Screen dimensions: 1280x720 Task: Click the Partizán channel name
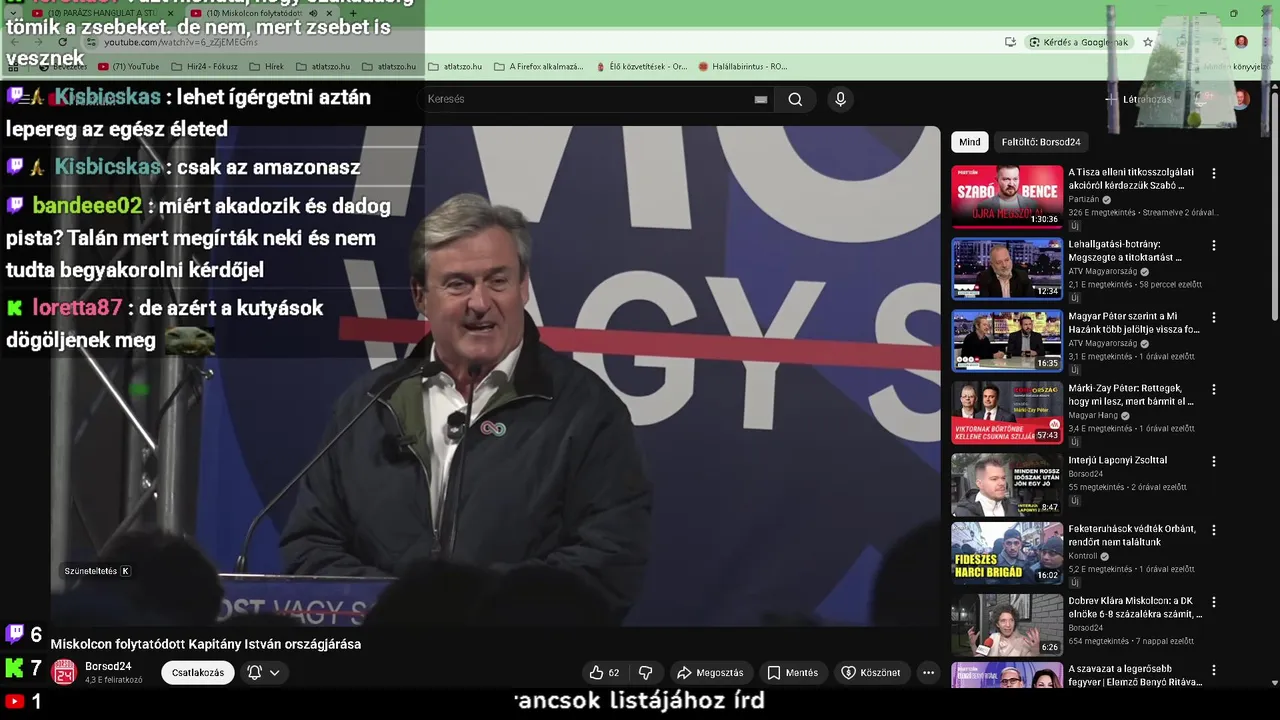coord(1083,199)
